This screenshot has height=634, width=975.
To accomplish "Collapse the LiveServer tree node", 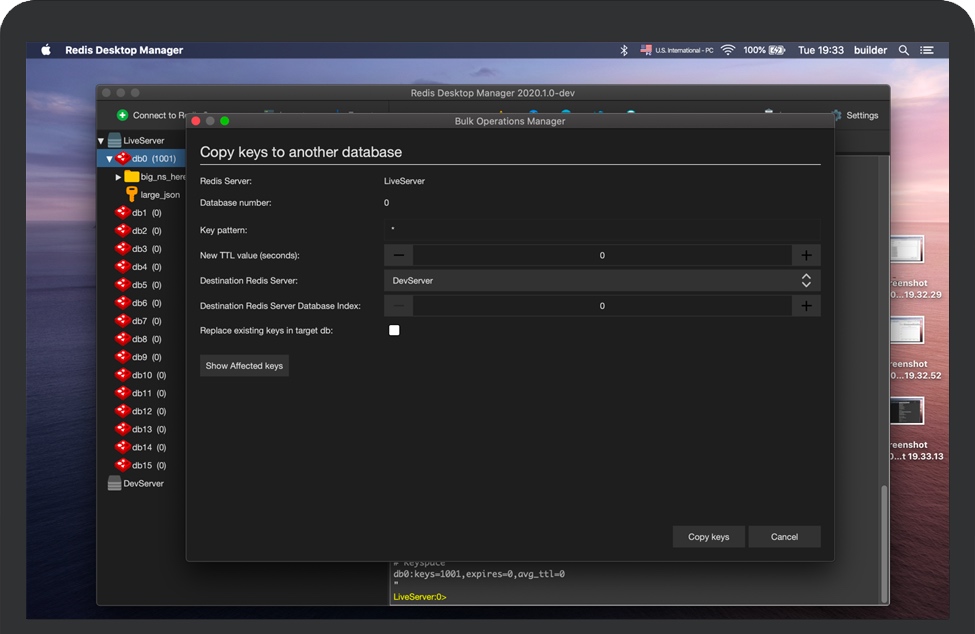I will [102, 141].
